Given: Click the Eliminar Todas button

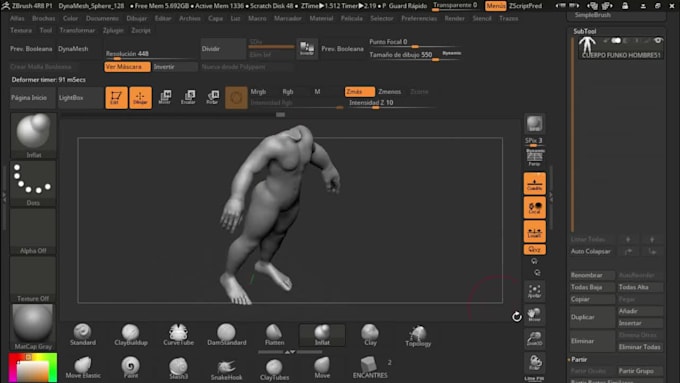Looking at the screenshot, I should (640, 347).
